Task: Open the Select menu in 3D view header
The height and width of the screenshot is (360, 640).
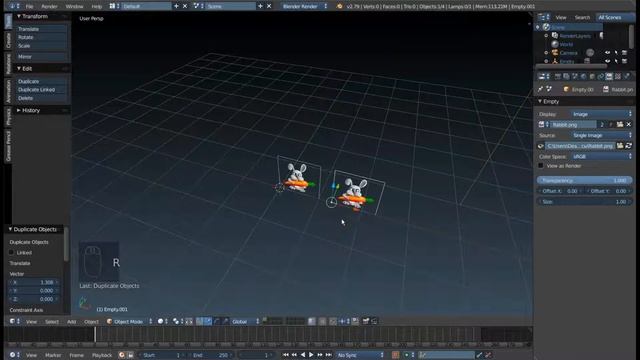Action: [x=52, y=322]
